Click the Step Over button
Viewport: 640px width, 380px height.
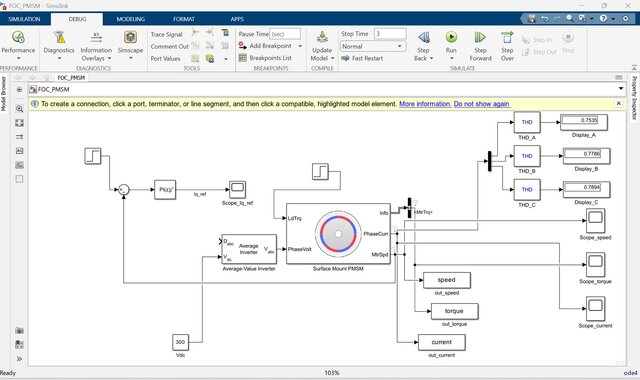coord(507,45)
